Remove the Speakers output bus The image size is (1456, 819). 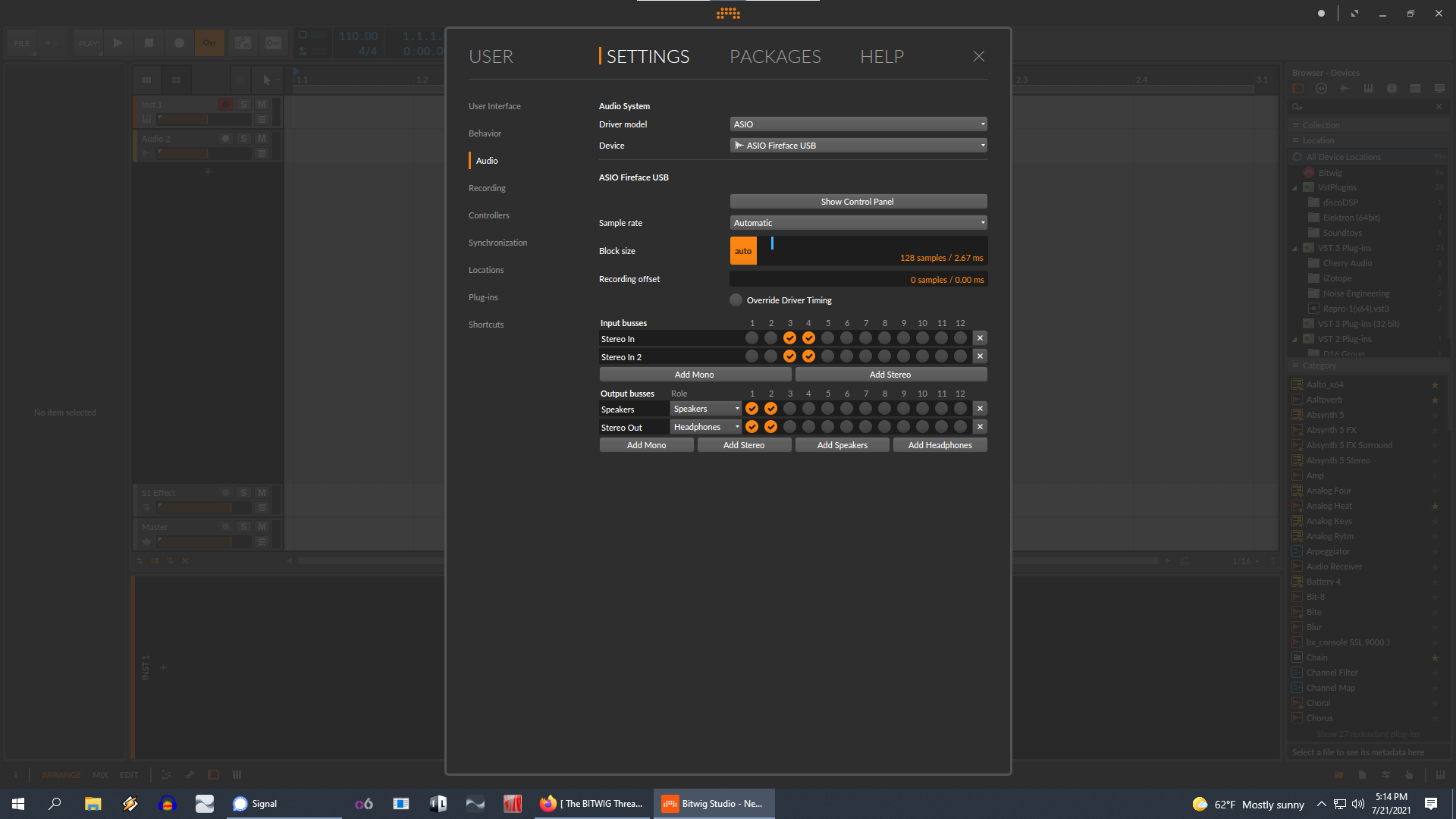(x=980, y=409)
